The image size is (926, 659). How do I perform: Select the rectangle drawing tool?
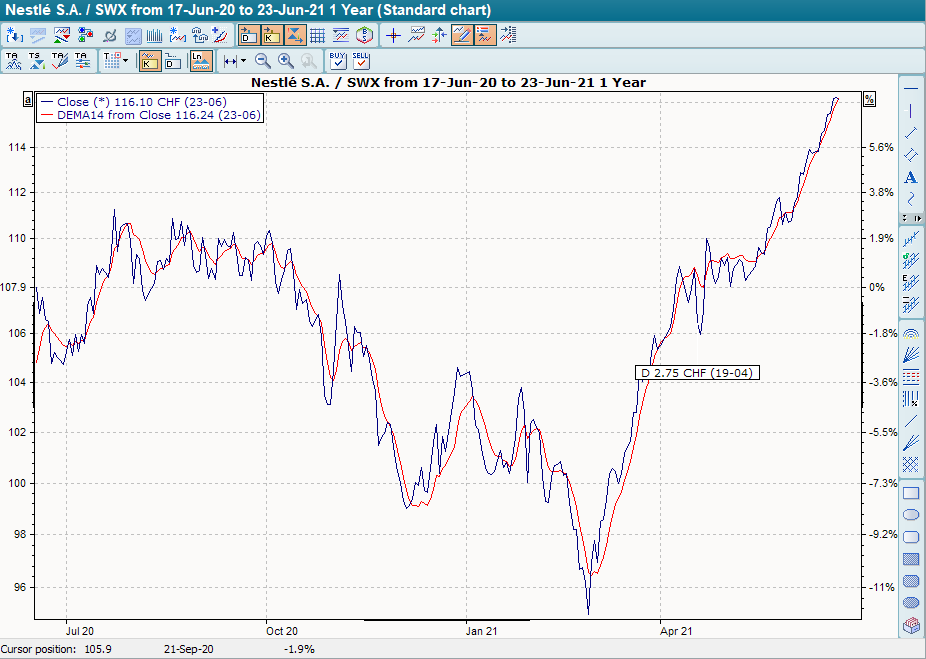[x=909, y=493]
